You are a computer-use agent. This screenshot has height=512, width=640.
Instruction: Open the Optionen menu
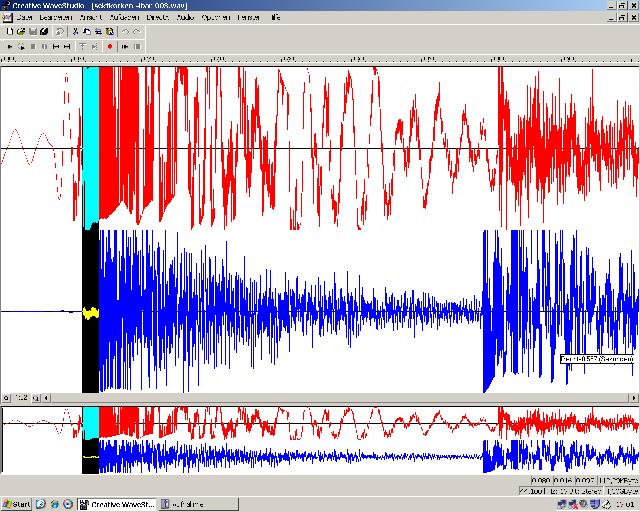216,18
